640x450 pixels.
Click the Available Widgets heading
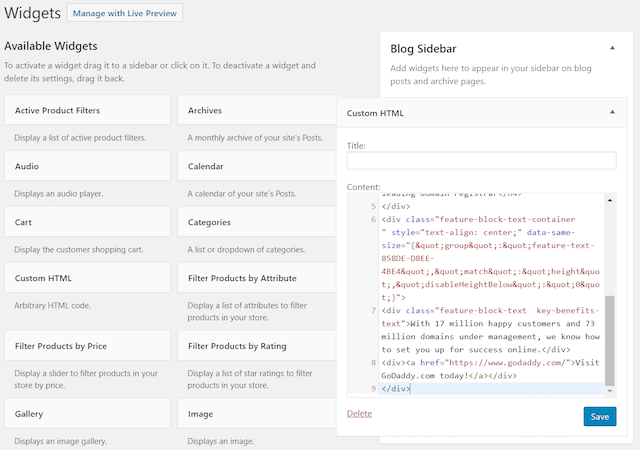pyautogui.click(x=51, y=46)
